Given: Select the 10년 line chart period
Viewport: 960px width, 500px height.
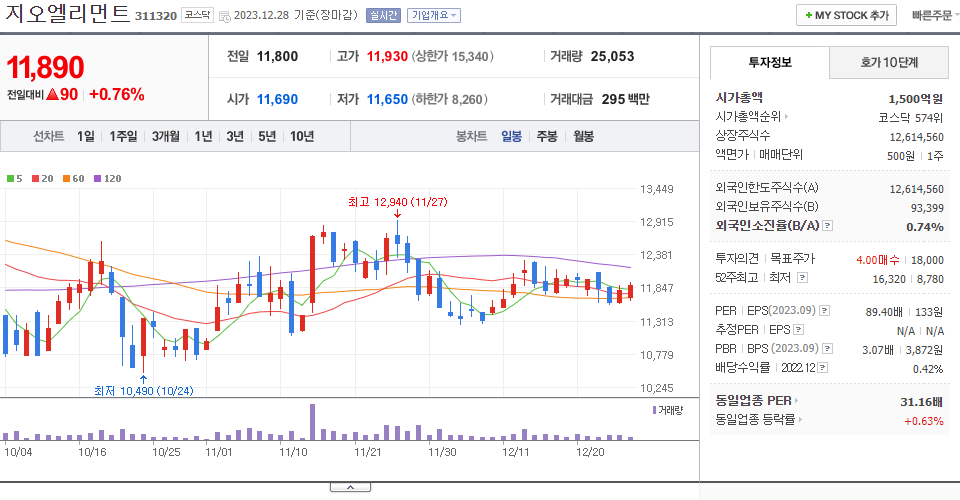Looking at the screenshot, I should [302, 136].
